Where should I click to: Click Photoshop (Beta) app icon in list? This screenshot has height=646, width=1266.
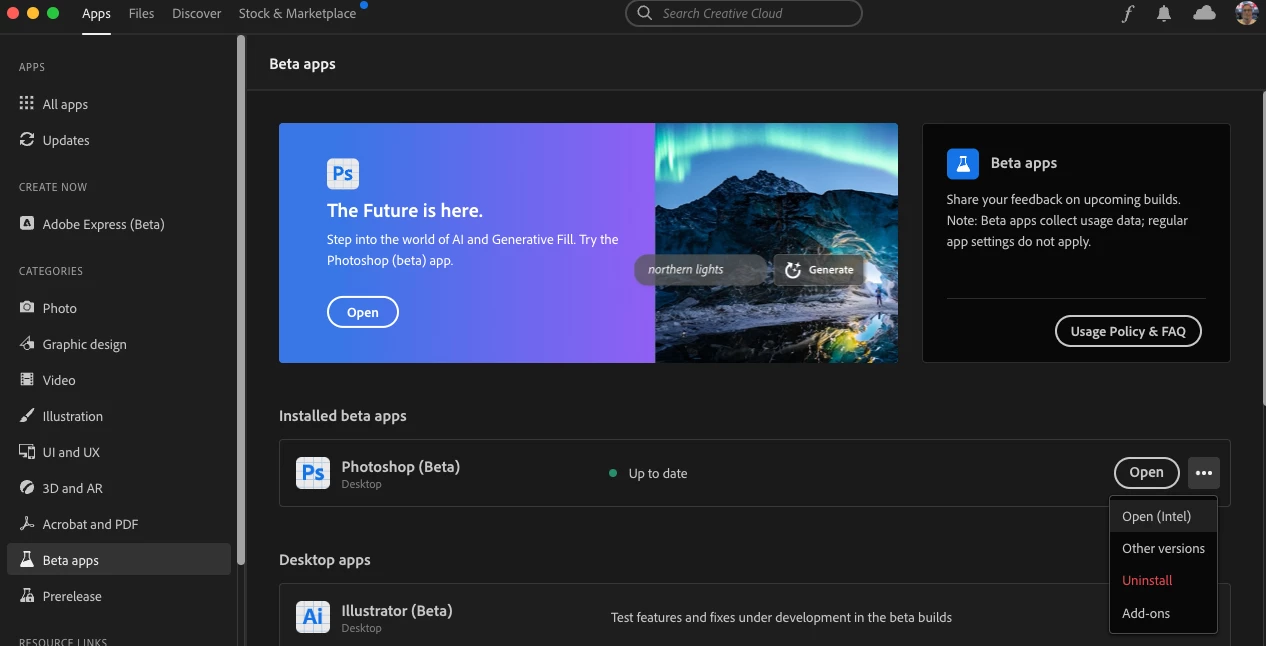click(313, 473)
